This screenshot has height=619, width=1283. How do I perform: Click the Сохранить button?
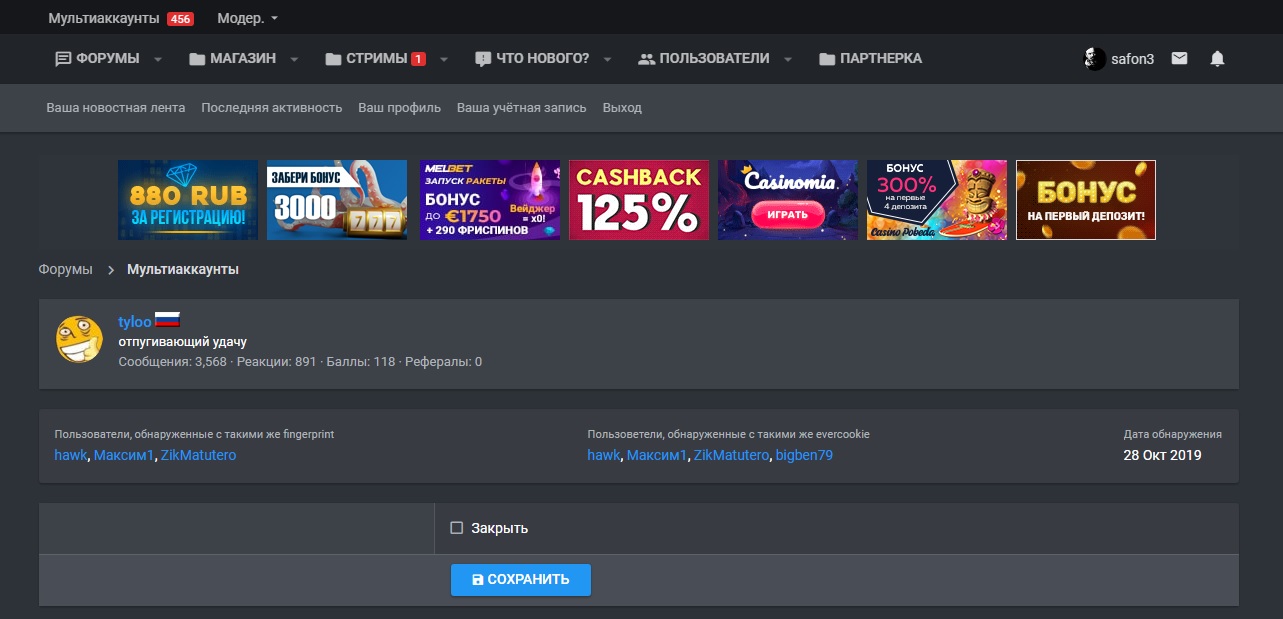pos(520,579)
